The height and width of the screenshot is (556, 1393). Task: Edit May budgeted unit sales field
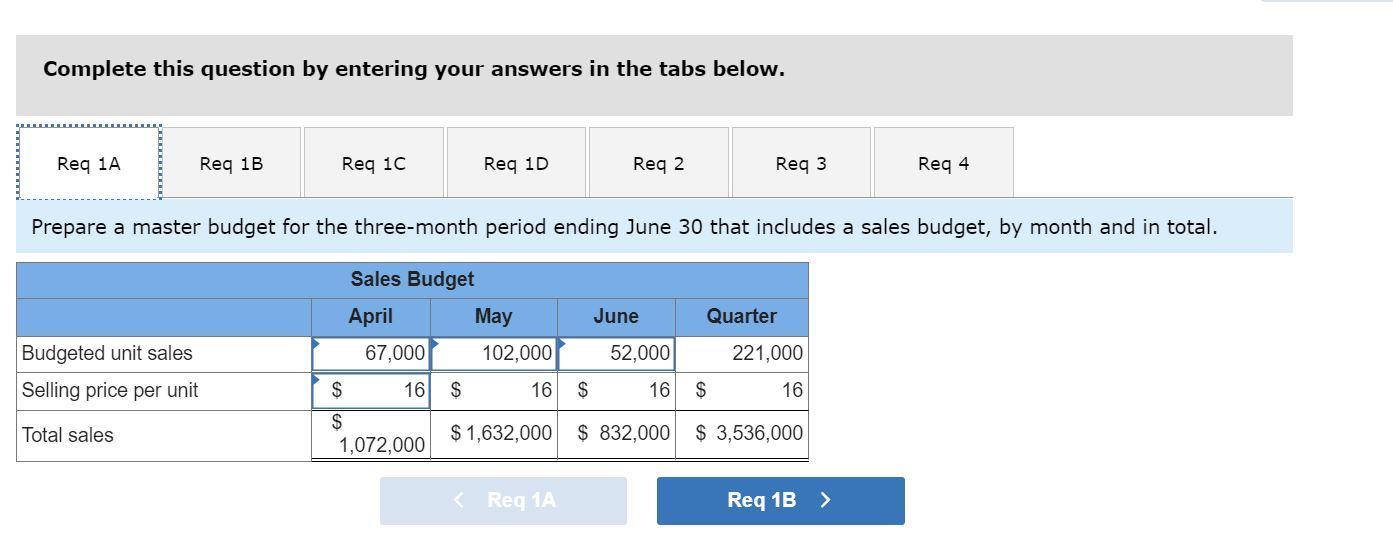[x=494, y=353]
